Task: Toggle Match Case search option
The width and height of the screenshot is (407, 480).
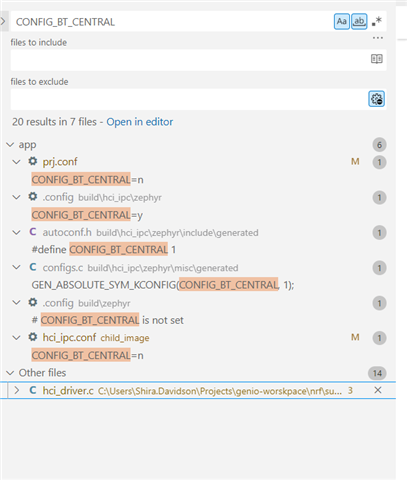Action: (341, 22)
